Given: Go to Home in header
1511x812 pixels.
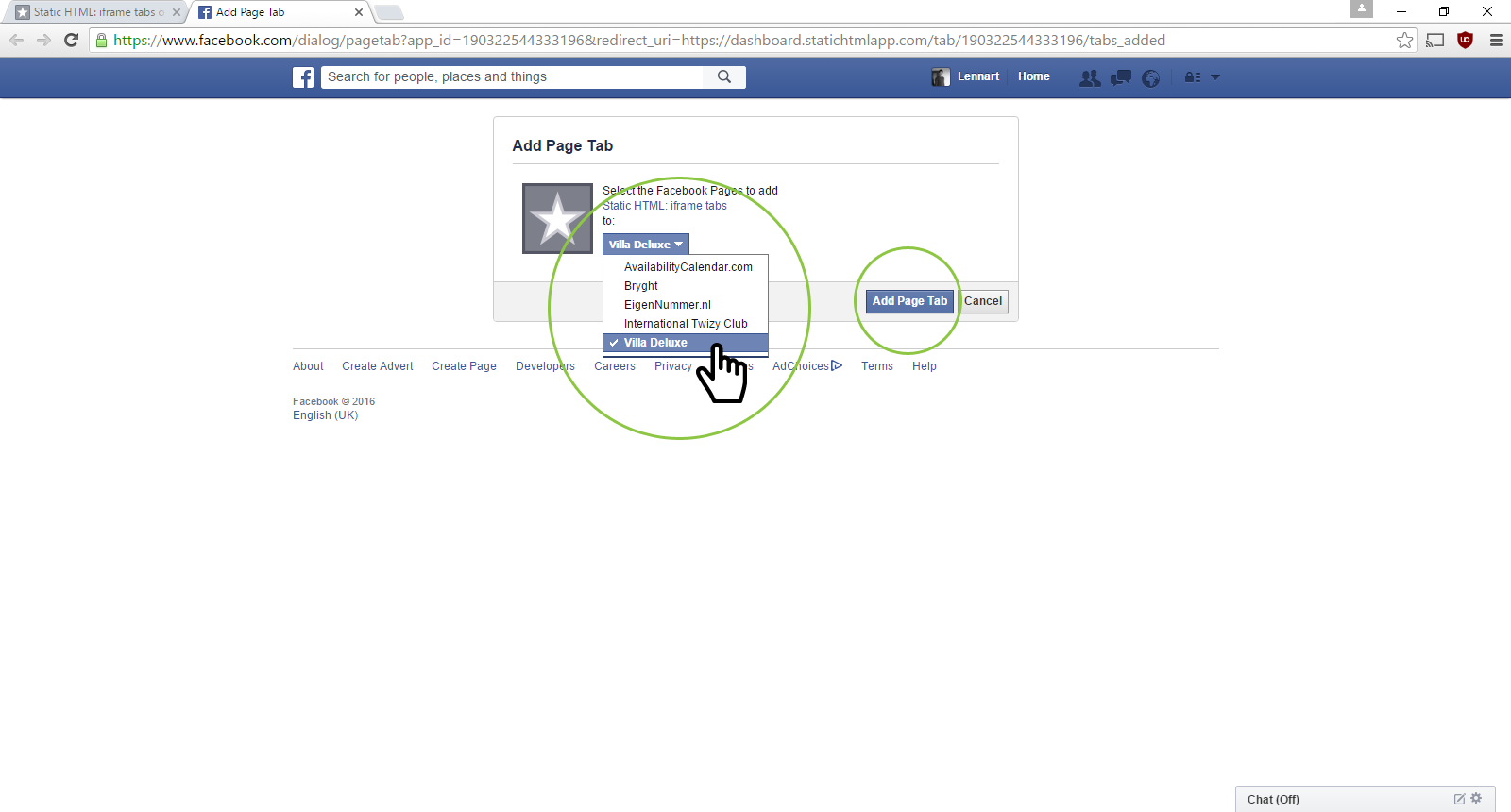Looking at the screenshot, I should pyautogui.click(x=1034, y=76).
